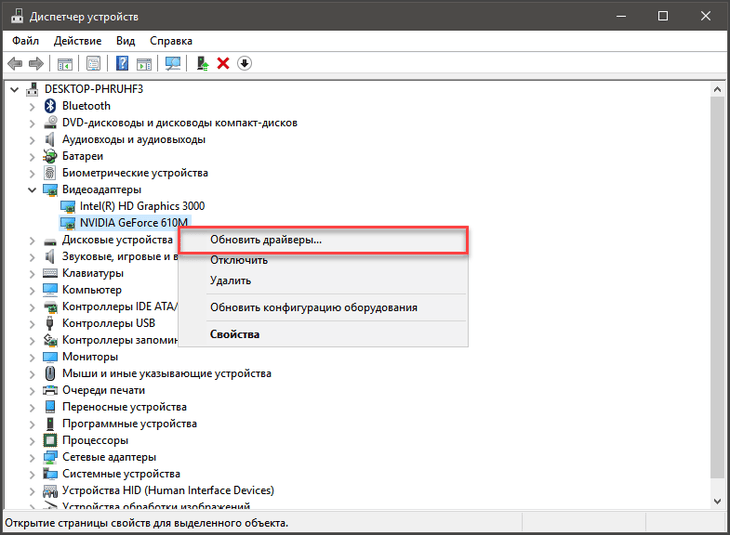The height and width of the screenshot is (535, 730).
Task: Click the show/hide console tree toolbar icon
Action: pyautogui.click(x=65, y=64)
